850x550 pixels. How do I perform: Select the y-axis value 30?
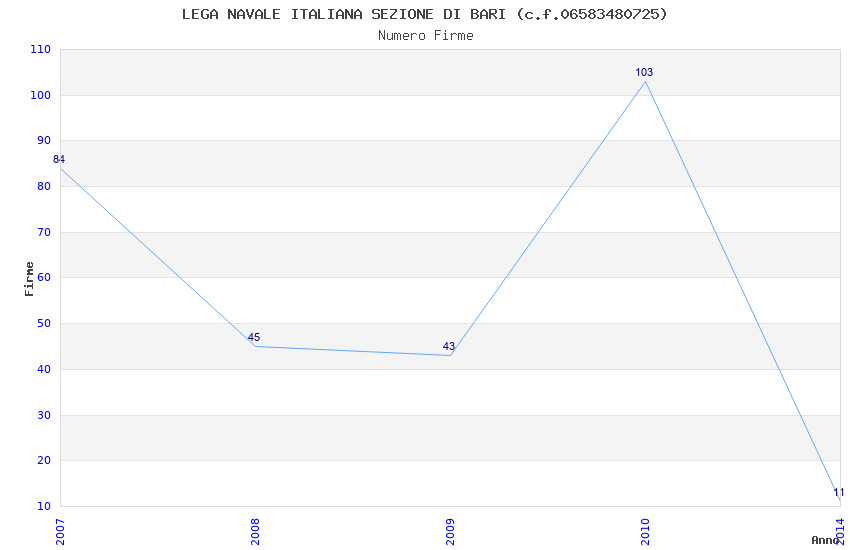click(x=44, y=416)
